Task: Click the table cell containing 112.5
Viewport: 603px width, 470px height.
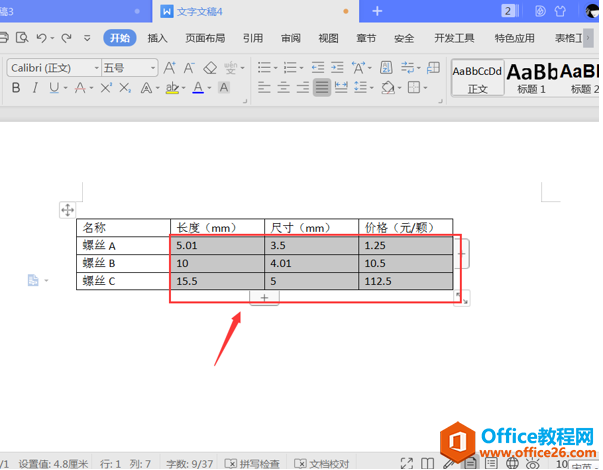Action: tap(405, 281)
